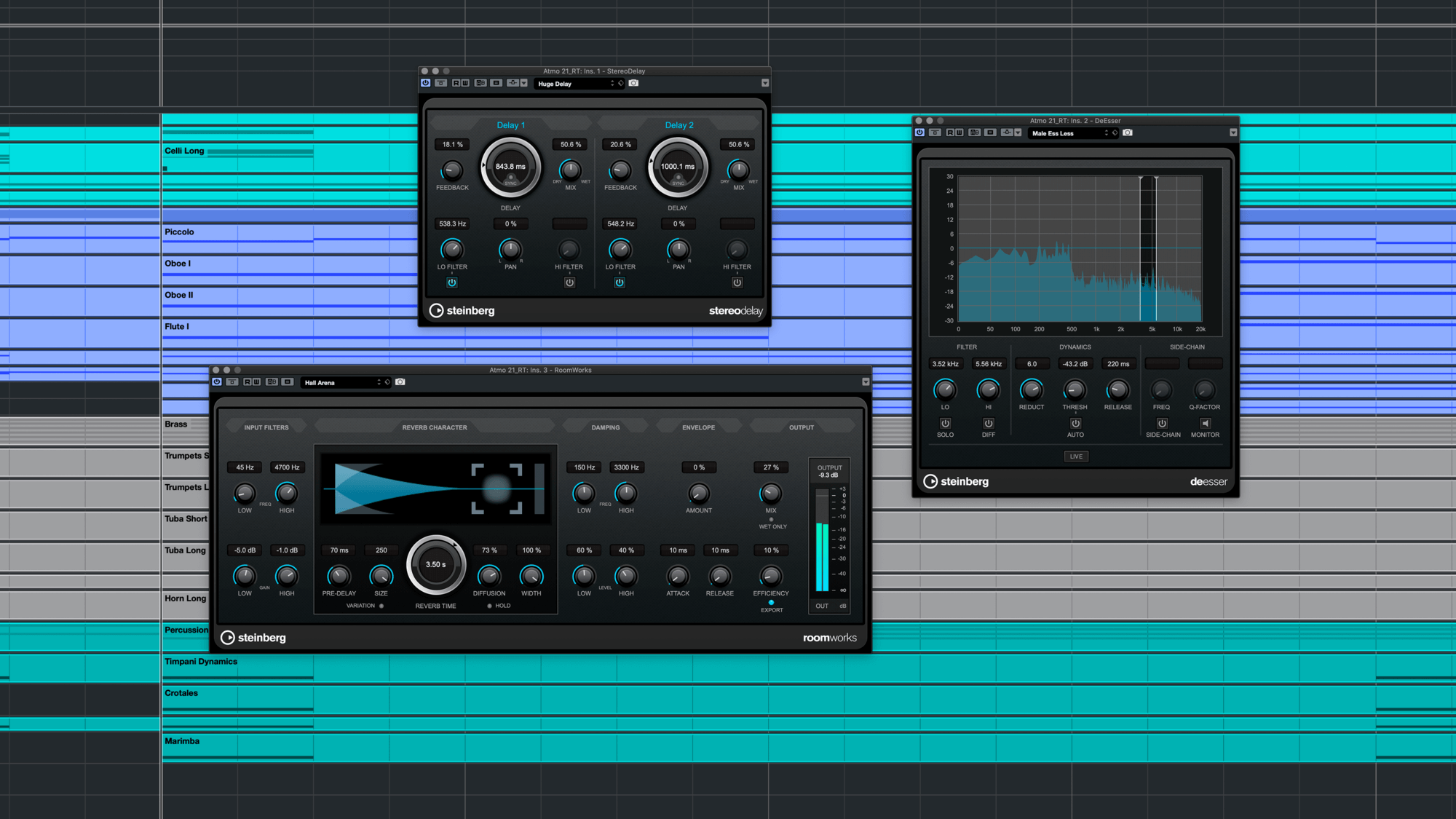Click the DeEsser camera snapshot icon
1456x819 pixels.
tap(1128, 132)
